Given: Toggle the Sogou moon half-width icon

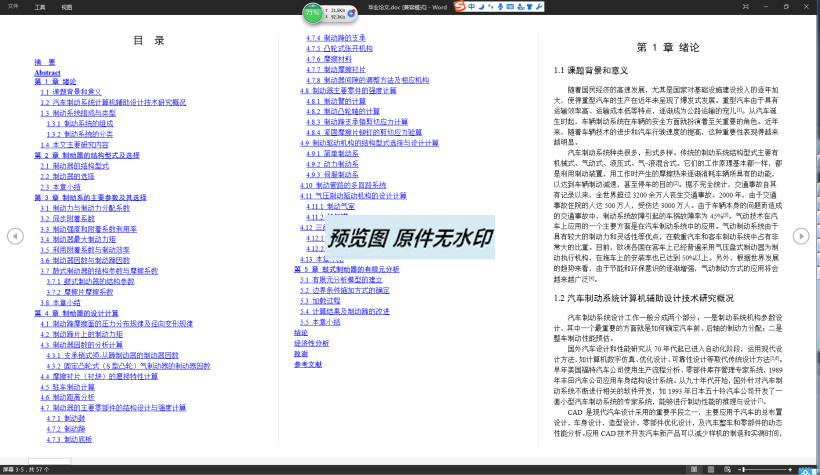Looking at the screenshot, I should 481,6.
